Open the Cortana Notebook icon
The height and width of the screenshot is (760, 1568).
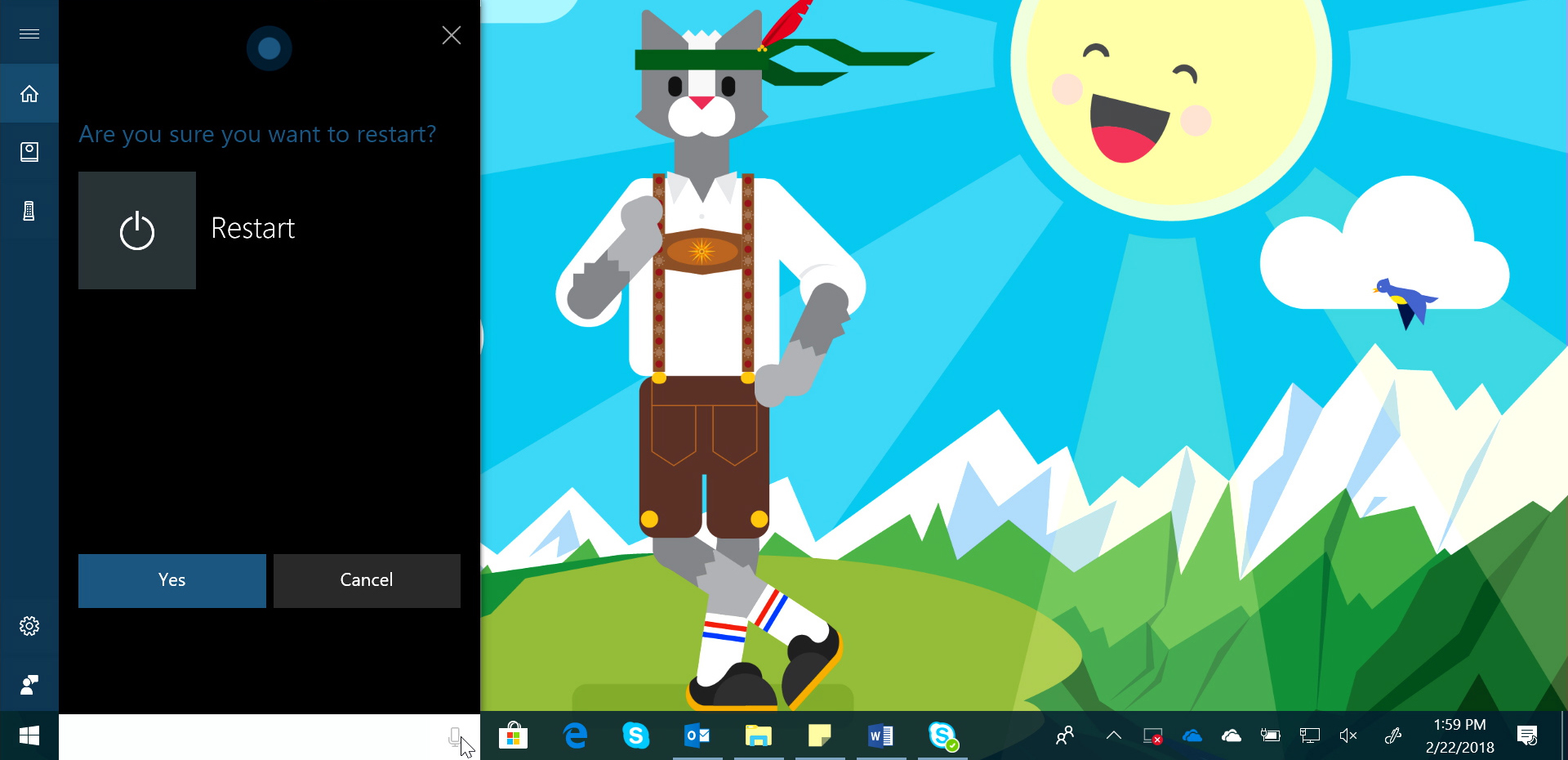point(29,152)
